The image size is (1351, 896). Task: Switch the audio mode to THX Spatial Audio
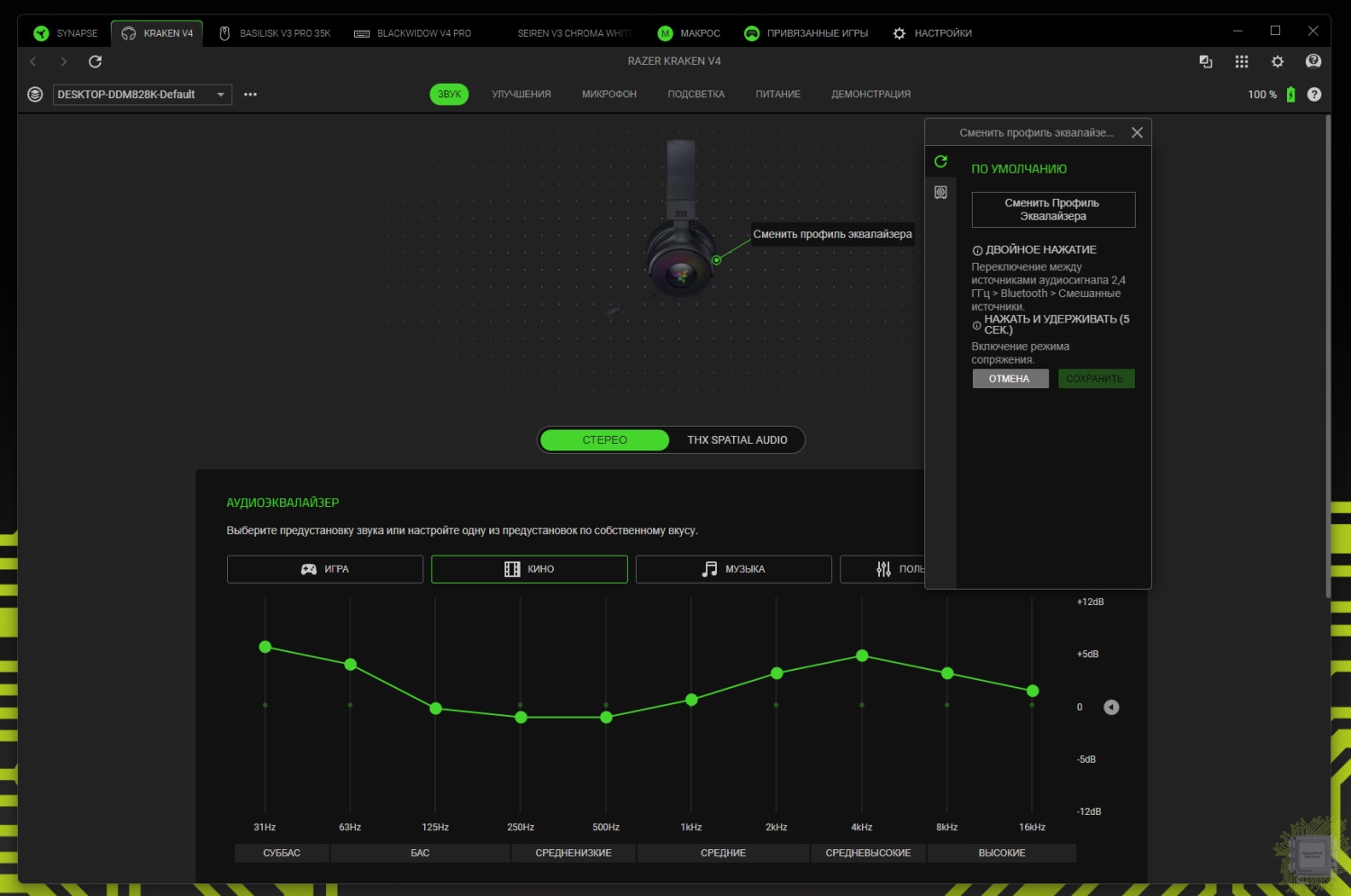tap(737, 440)
